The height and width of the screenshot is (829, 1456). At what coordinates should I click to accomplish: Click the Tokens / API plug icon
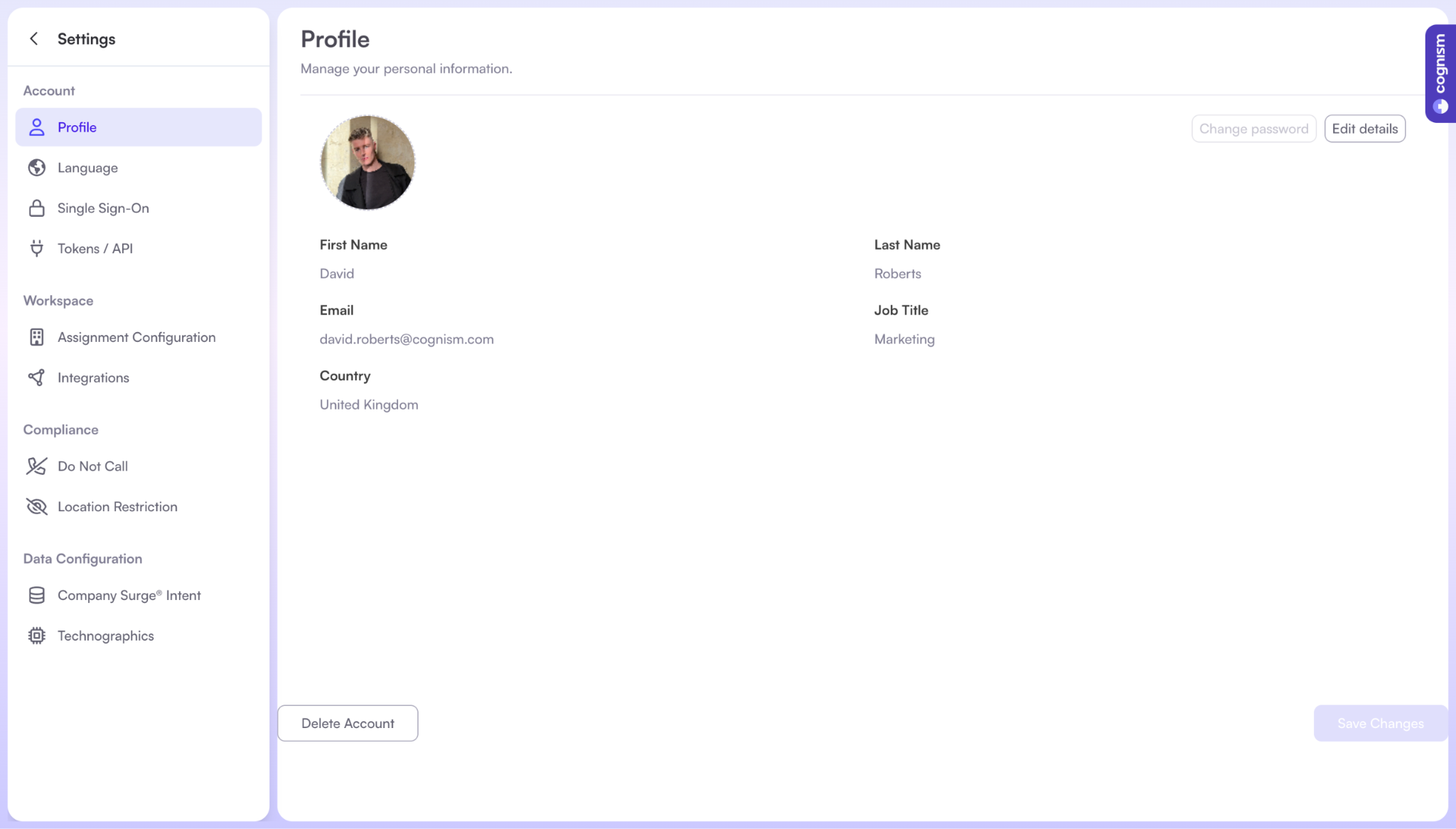(36, 248)
